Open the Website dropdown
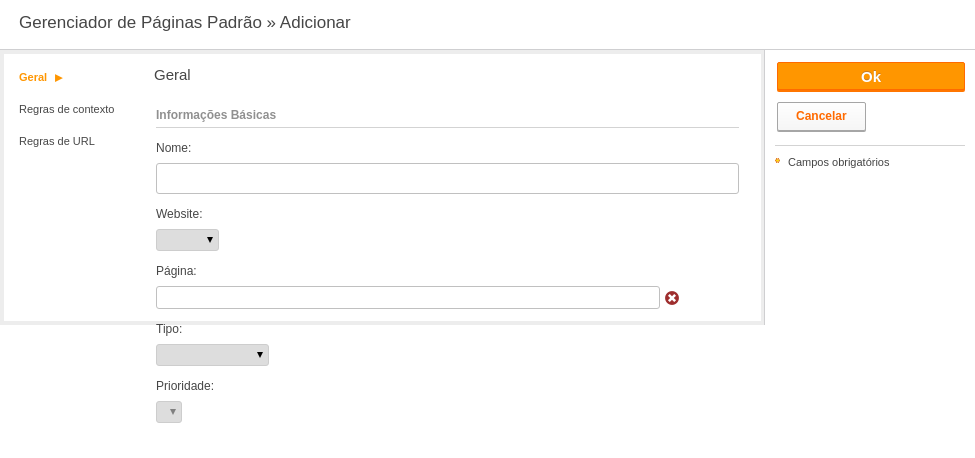Image resolution: width=975 pixels, height=458 pixels. click(187, 240)
